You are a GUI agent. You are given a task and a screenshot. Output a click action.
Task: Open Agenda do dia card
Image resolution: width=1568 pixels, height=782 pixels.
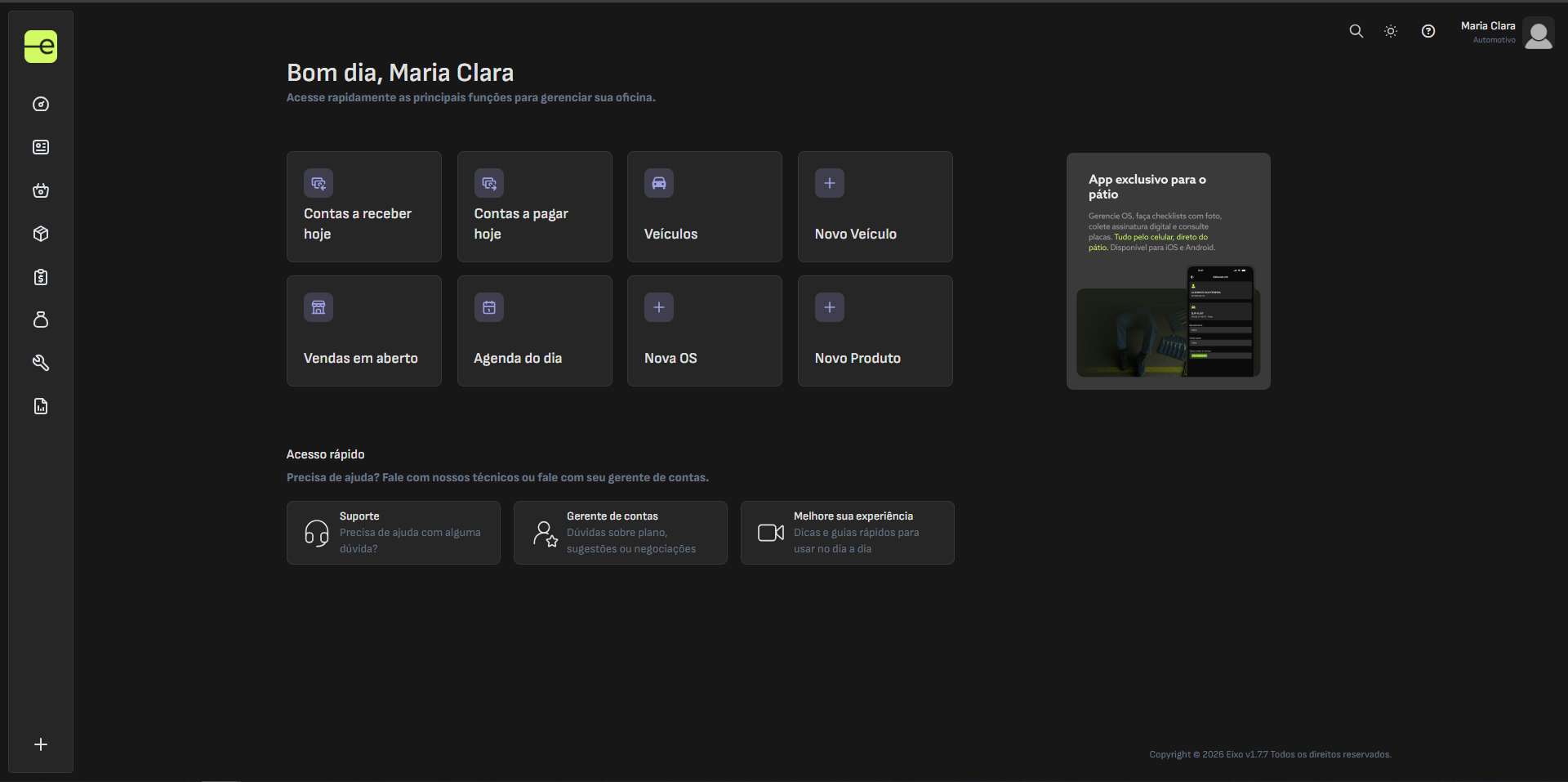tap(534, 331)
